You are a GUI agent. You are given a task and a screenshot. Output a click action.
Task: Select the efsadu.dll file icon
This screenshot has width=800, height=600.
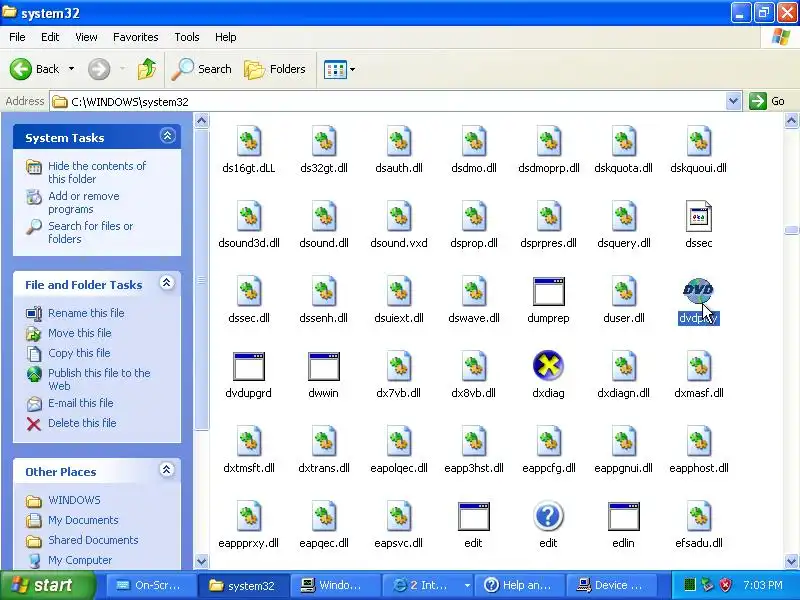[698, 516]
